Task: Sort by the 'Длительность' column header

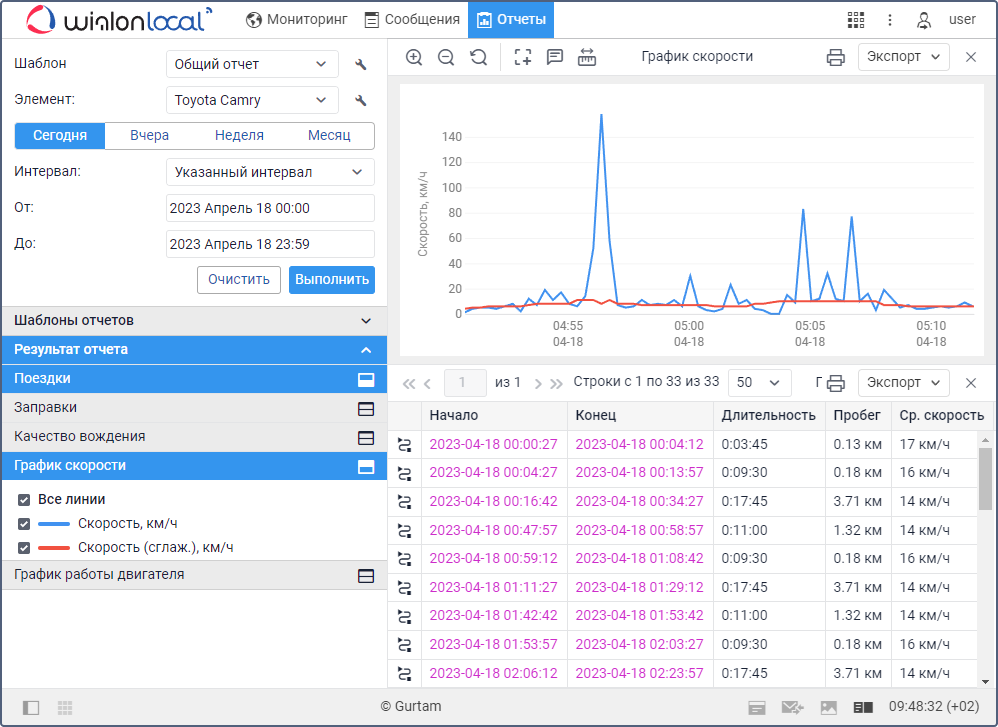Action: point(768,416)
